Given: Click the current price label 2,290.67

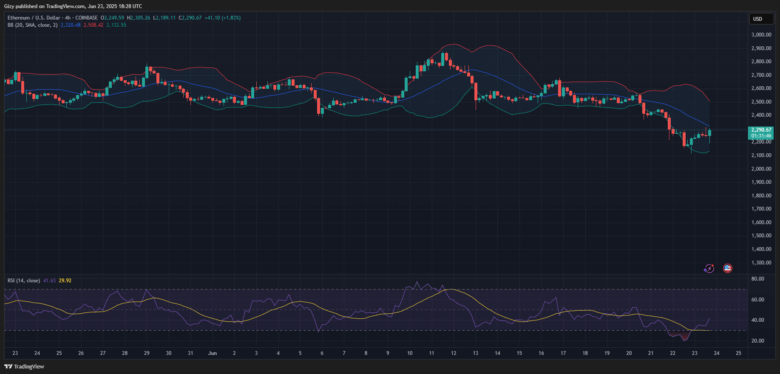Looking at the screenshot, I should click(x=761, y=130).
